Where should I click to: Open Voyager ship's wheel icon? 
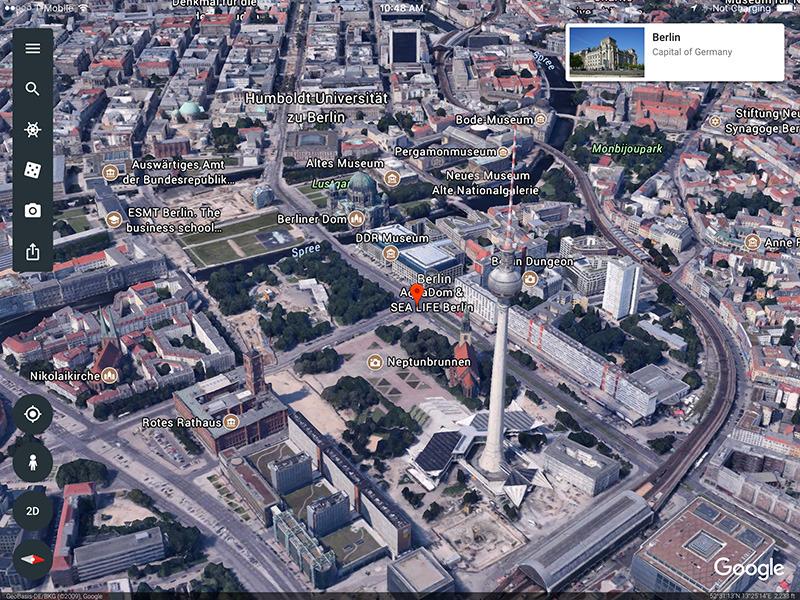tap(33, 130)
